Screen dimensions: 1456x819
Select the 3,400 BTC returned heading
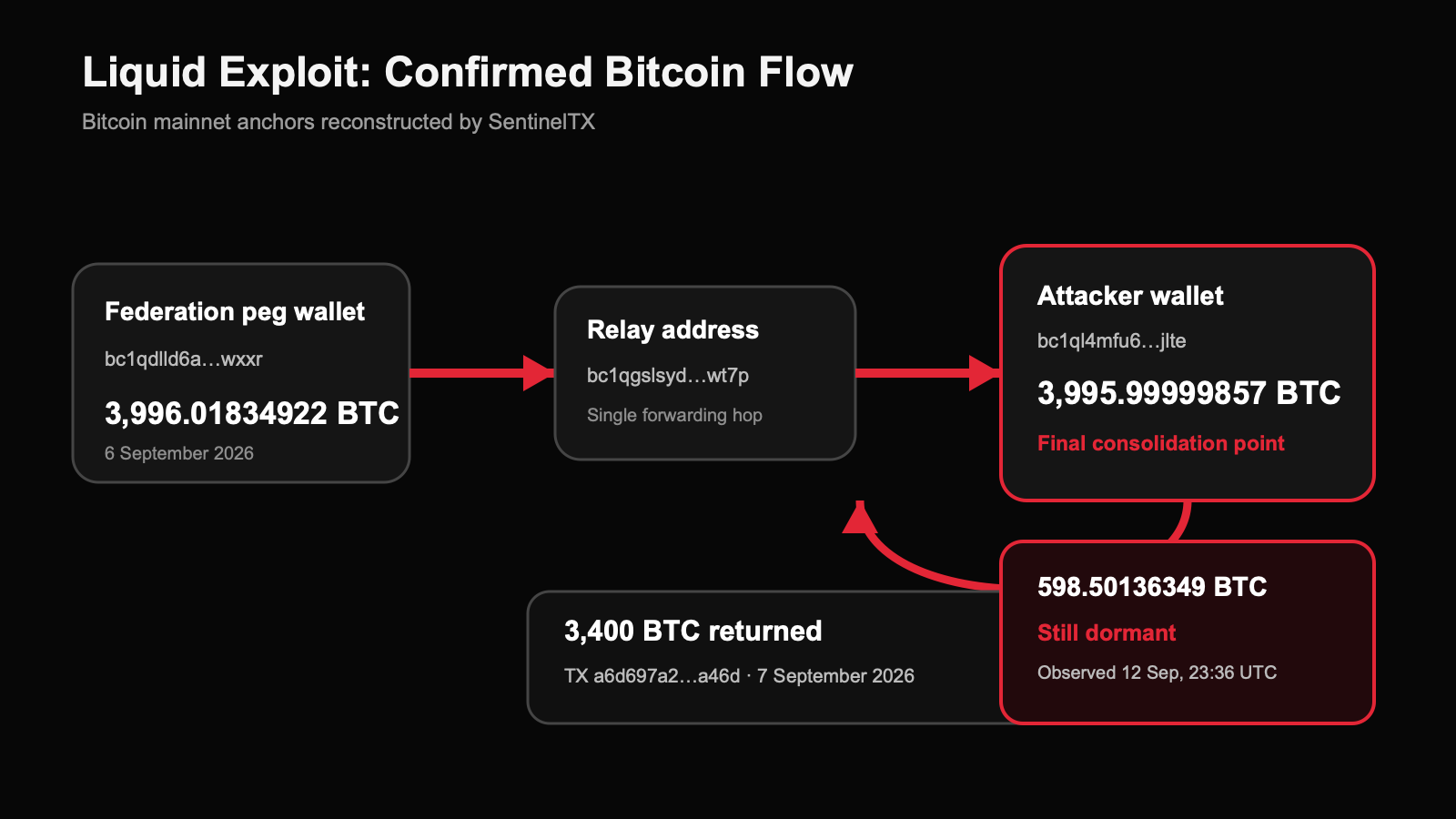(x=693, y=631)
